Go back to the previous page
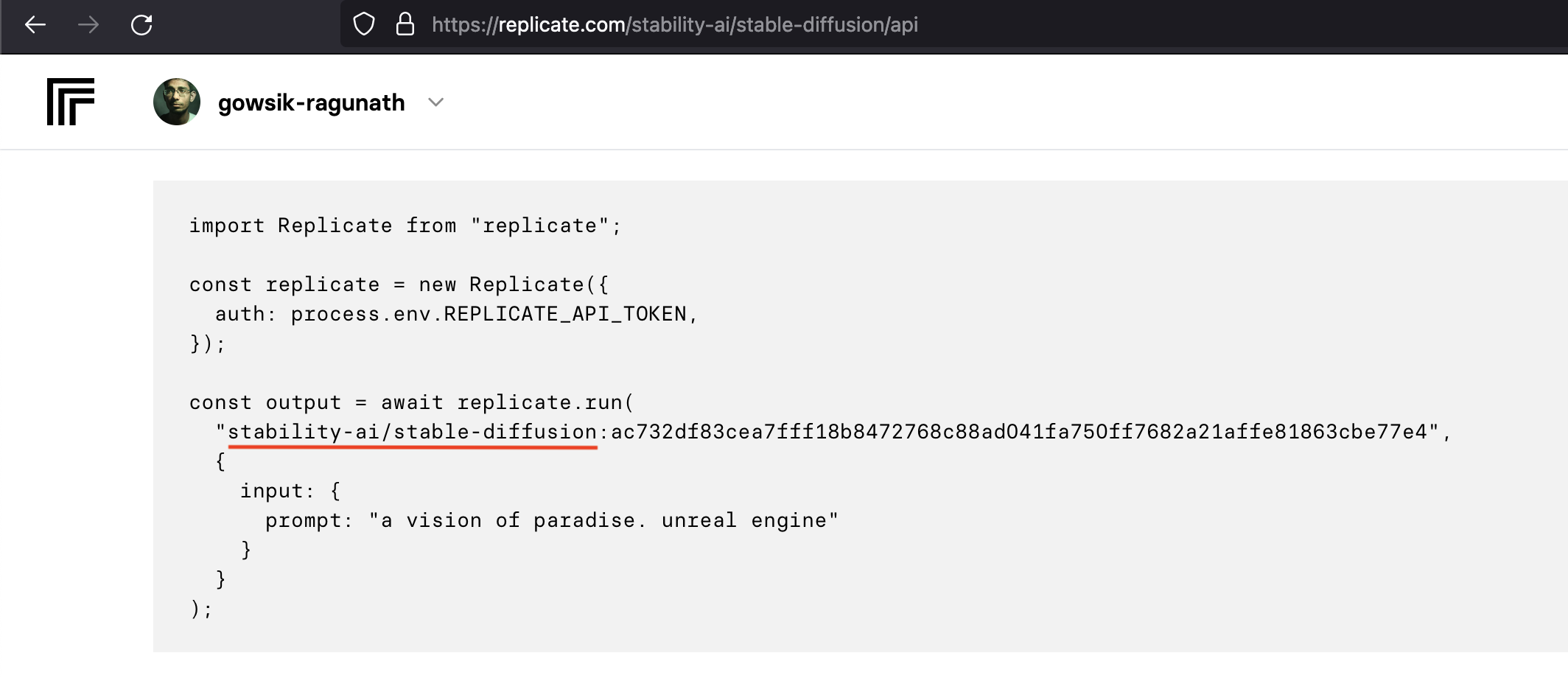Image resolution: width=1568 pixels, height=678 pixels. [35, 25]
